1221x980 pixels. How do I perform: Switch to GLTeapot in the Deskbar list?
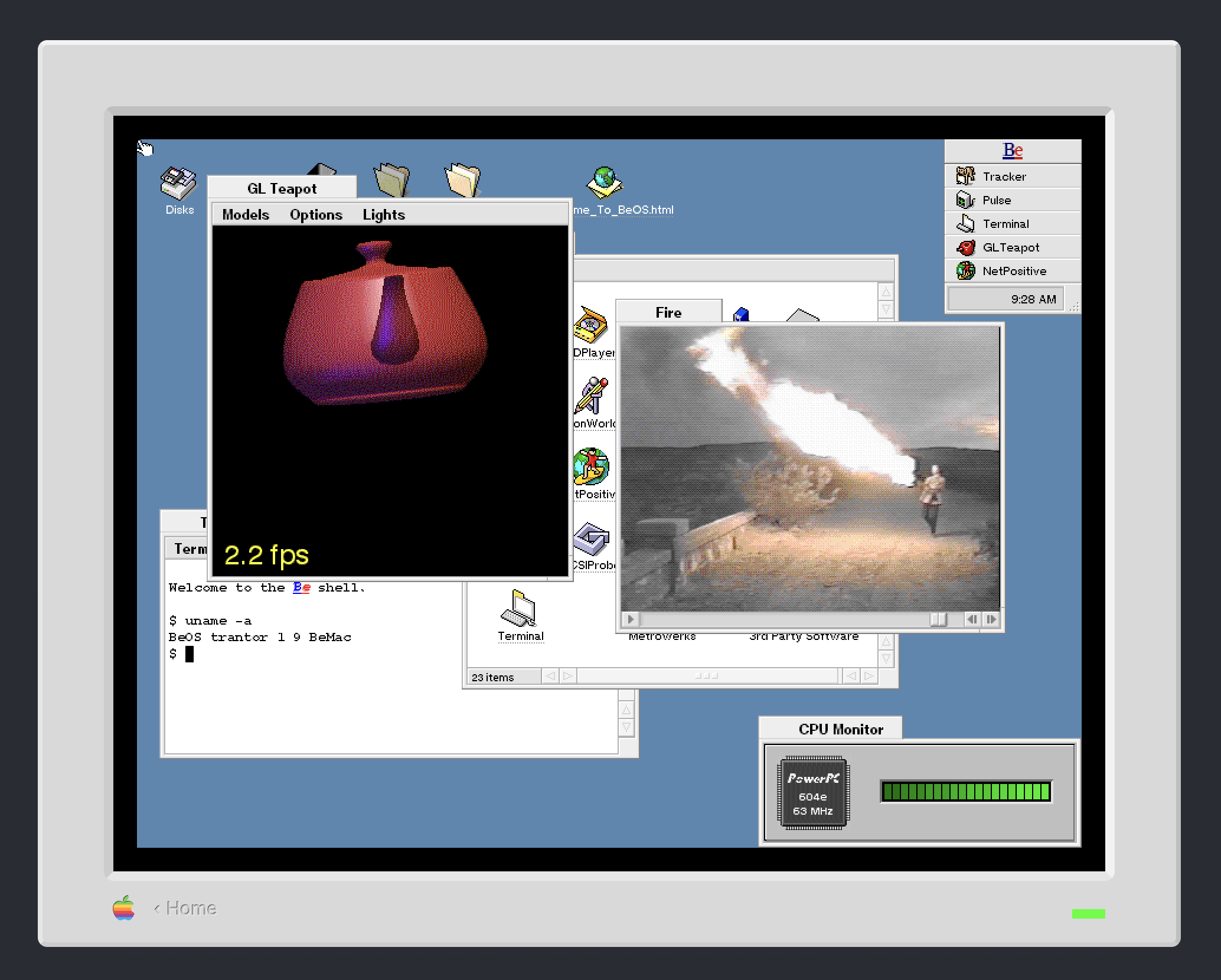click(x=1013, y=247)
